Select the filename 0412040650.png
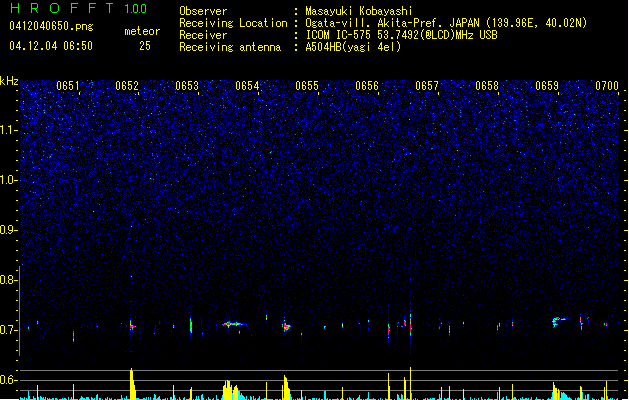Image resolution: width=629 pixels, height=400 pixels. 51,26
